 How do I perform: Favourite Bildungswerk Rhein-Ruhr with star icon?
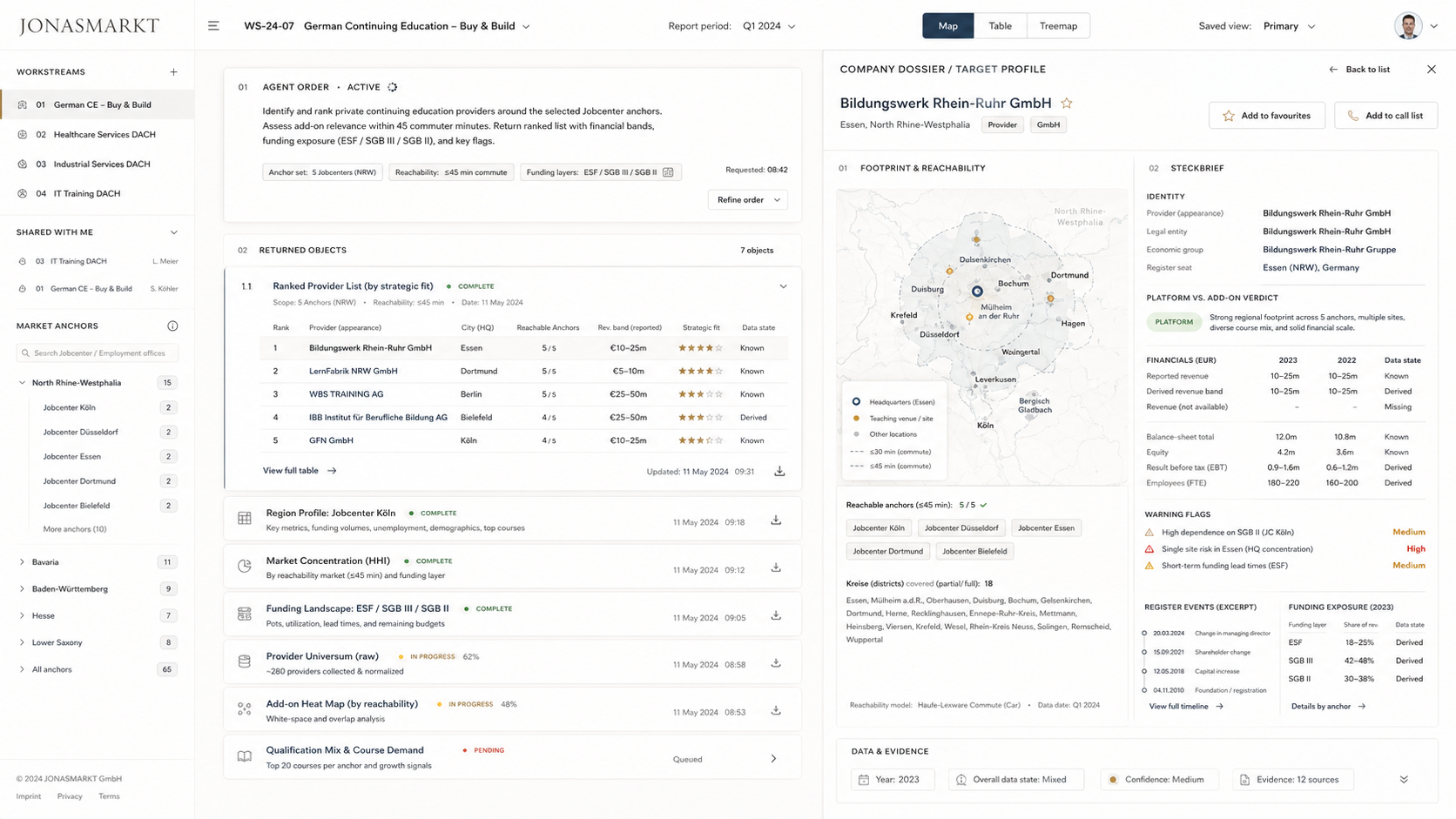pyautogui.click(x=1067, y=103)
